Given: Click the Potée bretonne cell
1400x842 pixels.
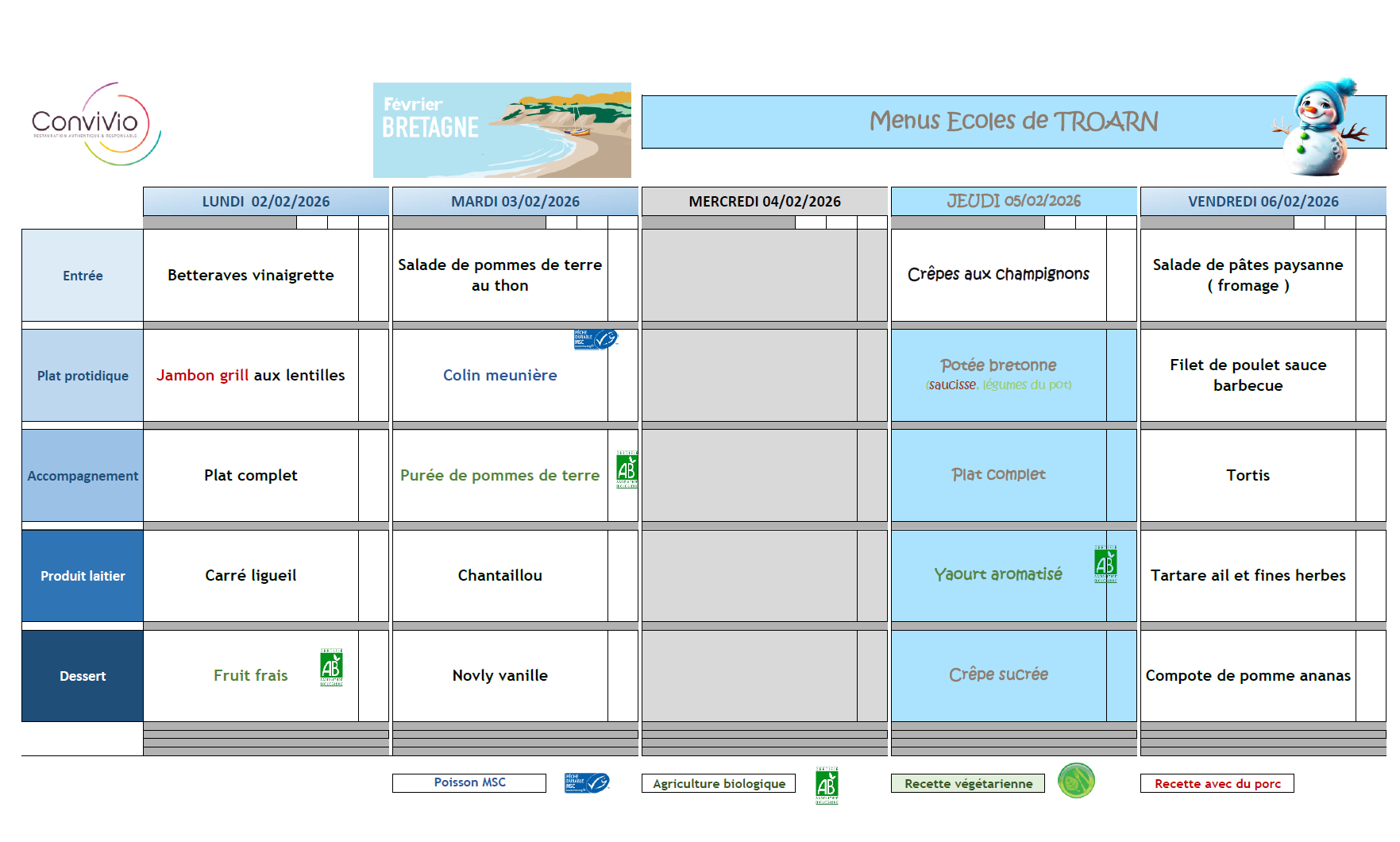Looking at the screenshot, I should pyautogui.click(x=998, y=375).
